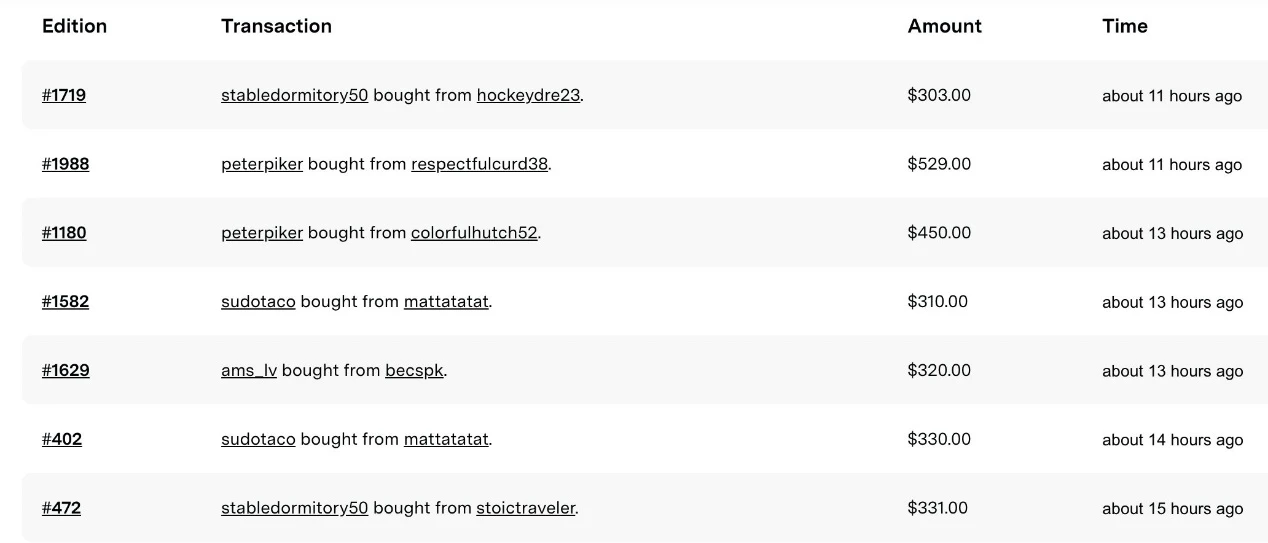View seller becspk profile
Image resolution: width=1268 pixels, height=543 pixels.
pyautogui.click(x=414, y=370)
